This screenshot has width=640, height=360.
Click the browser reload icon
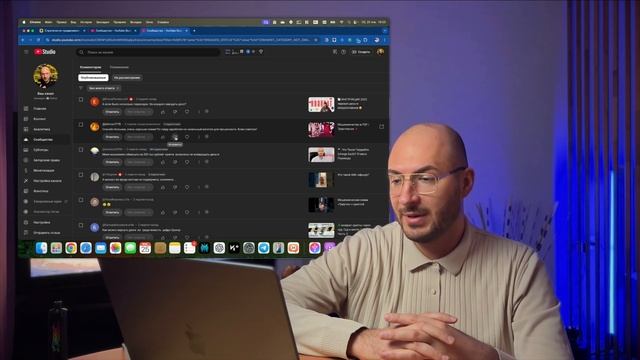pos(38,40)
